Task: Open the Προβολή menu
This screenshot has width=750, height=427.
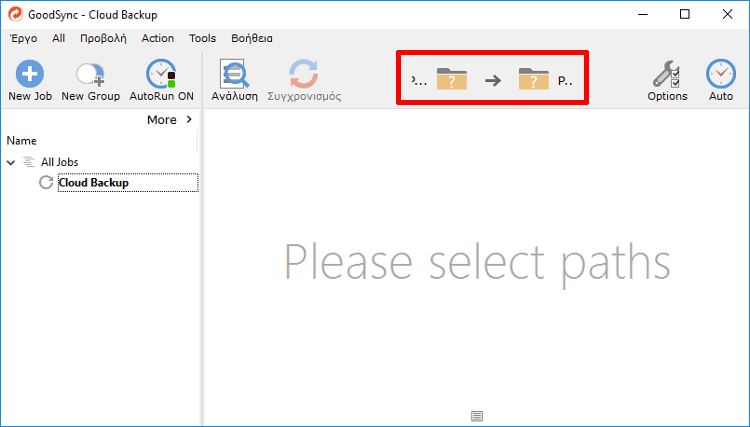Action: point(103,38)
